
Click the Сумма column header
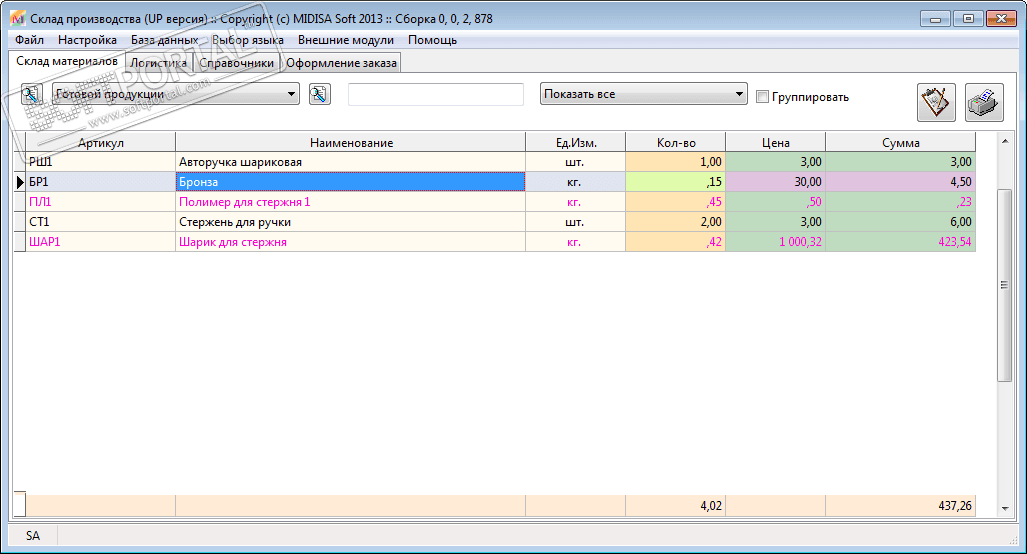(x=901, y=142)
